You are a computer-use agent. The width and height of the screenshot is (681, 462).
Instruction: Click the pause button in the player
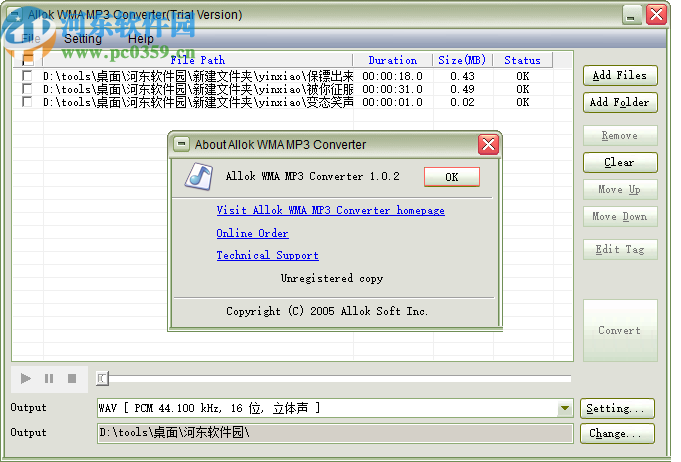click(49, 379)
